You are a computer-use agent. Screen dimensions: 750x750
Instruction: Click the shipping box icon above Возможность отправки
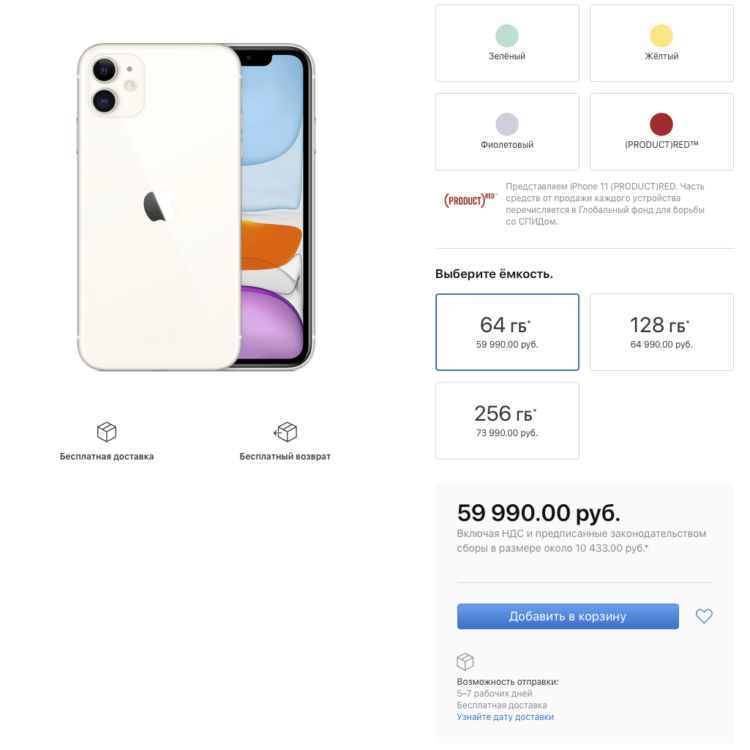[465, 662]
